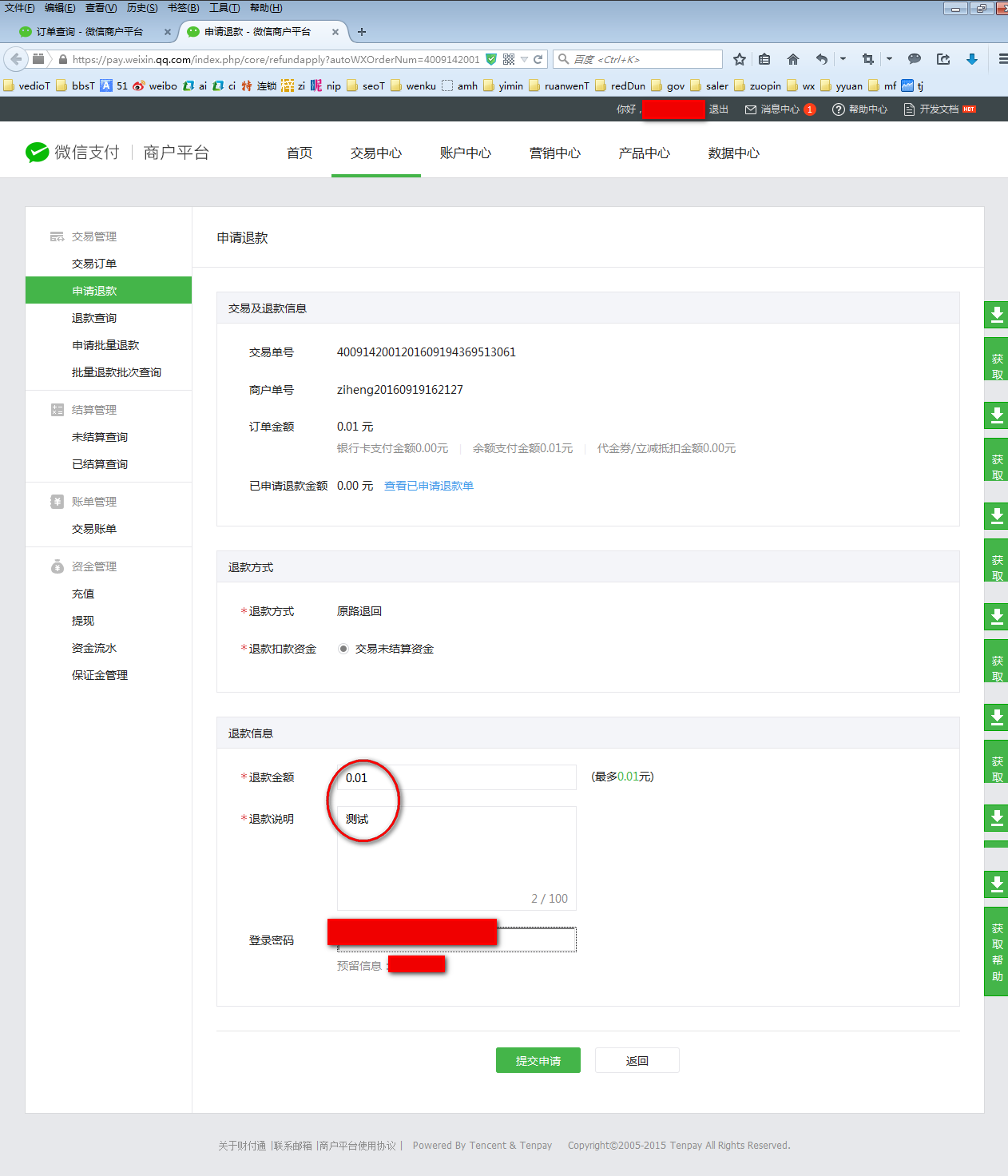Image resolution: width=1008 pixels, height=1176 pixels.
Task: Click the 退款说明 description text area
Action: (x=457, y=858)
